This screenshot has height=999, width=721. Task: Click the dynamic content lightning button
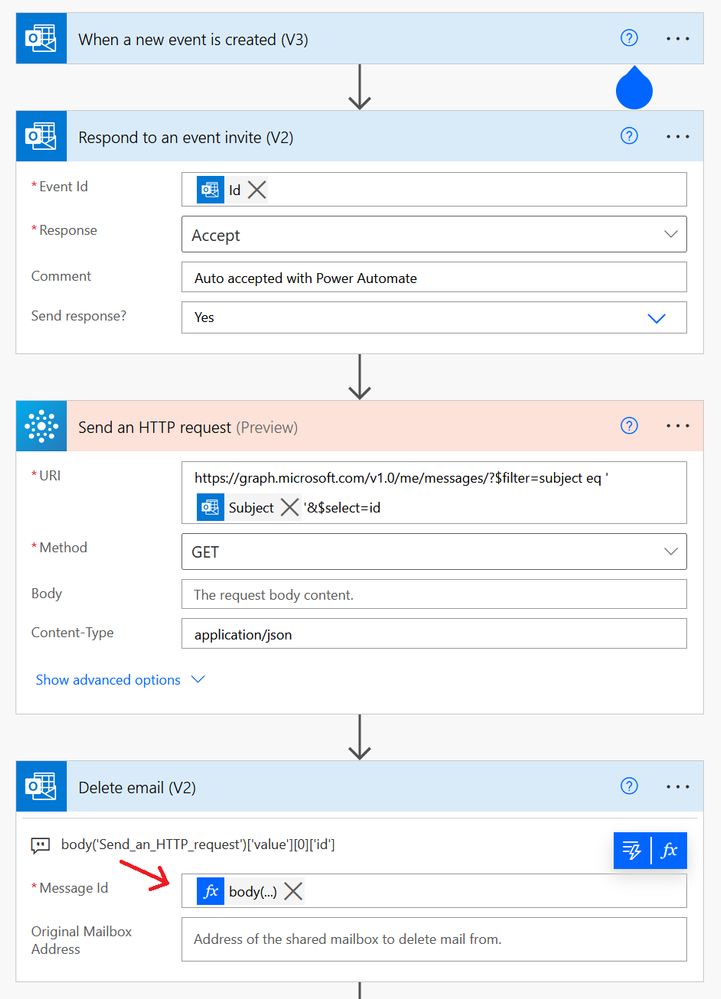tap(632, 851)
